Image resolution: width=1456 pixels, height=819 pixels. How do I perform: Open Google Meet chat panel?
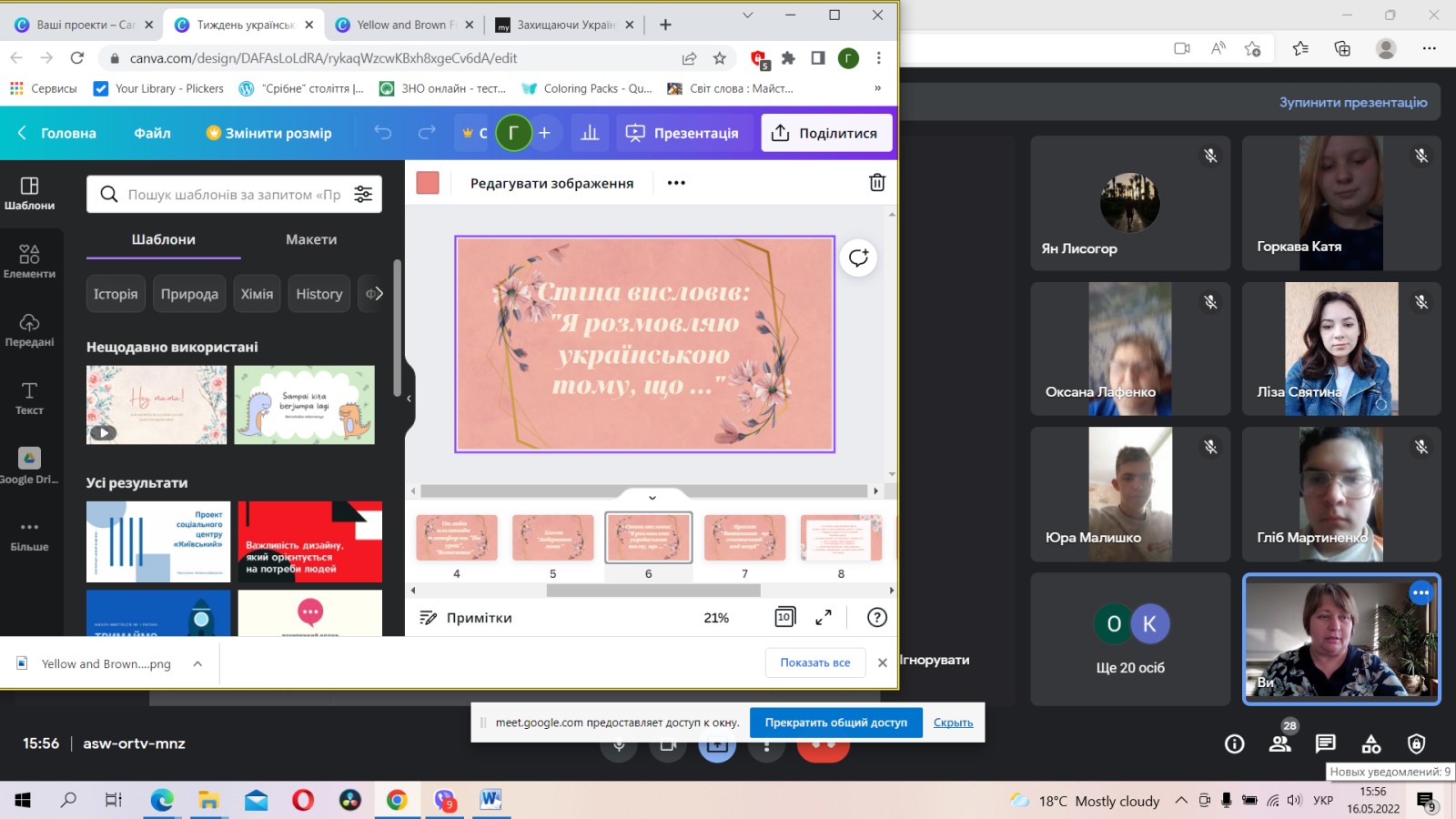tap(1325, 743)
